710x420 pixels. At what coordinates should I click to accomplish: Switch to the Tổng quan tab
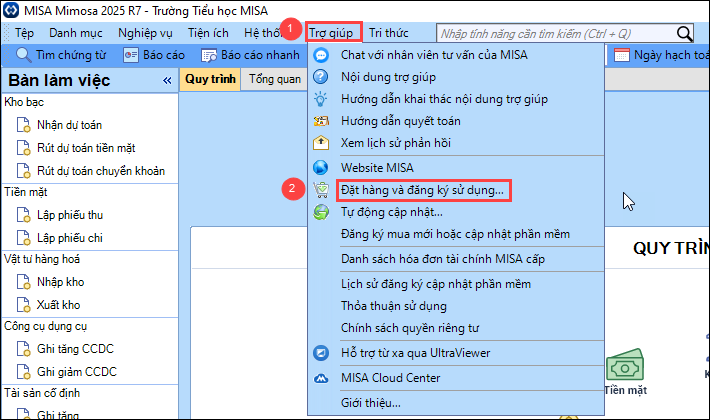click(274, 79)
